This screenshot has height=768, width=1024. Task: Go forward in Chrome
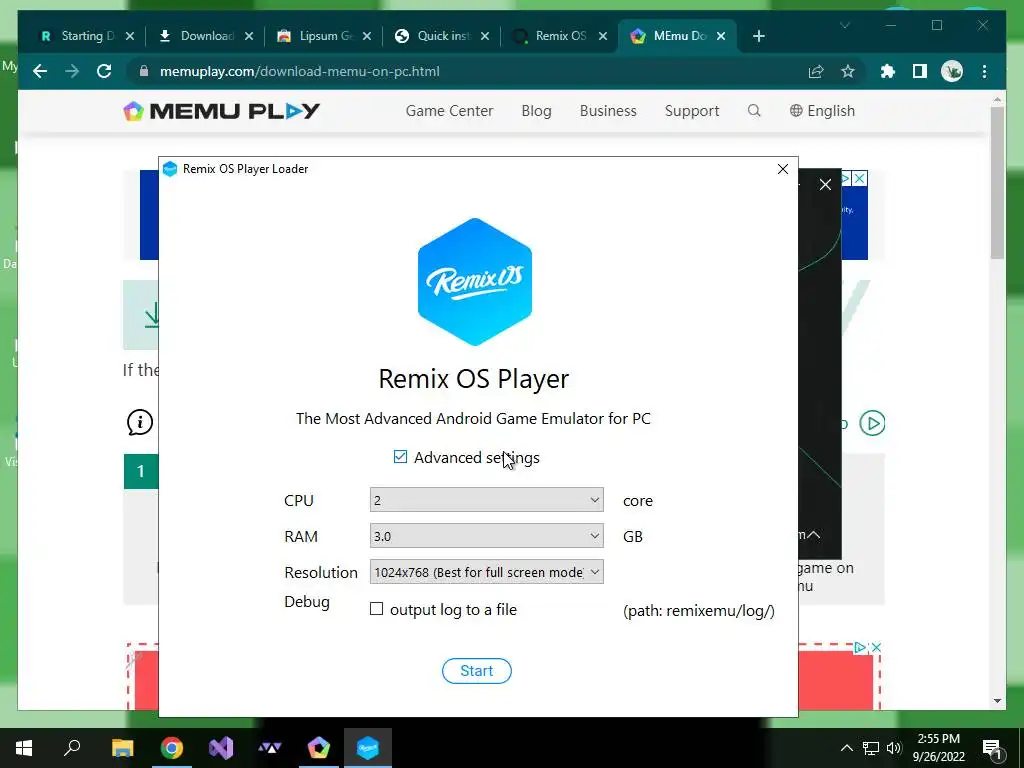click(x=72, y=71)
